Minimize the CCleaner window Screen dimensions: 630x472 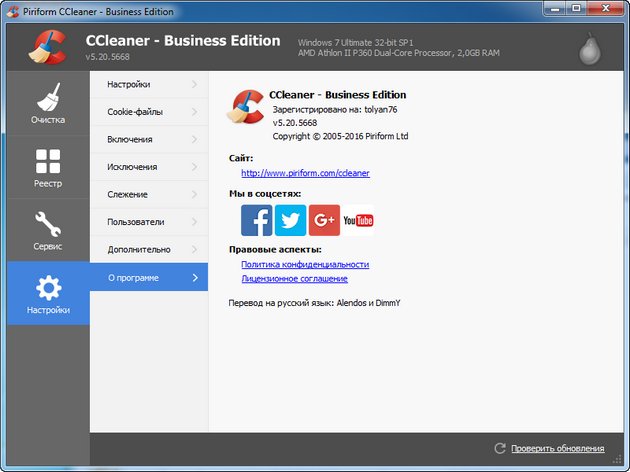(556, 8)
